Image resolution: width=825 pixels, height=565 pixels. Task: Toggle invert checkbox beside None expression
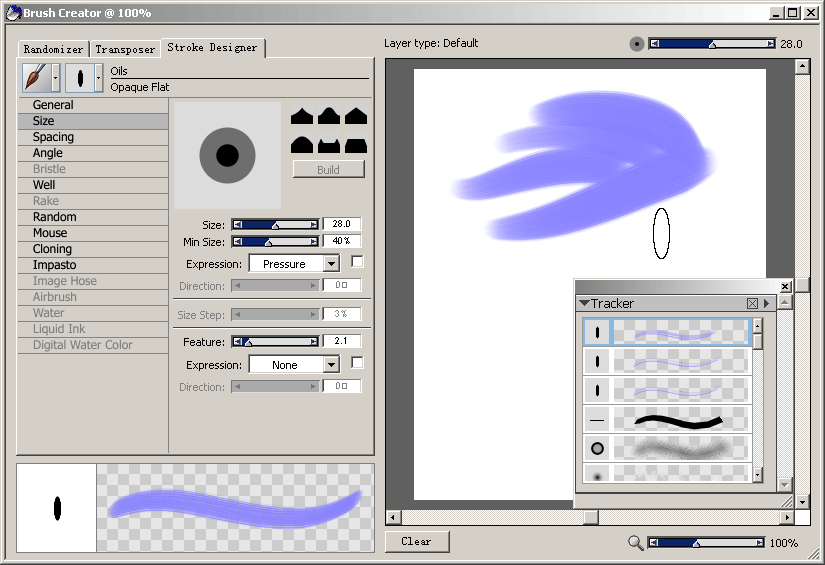[357, 362]
